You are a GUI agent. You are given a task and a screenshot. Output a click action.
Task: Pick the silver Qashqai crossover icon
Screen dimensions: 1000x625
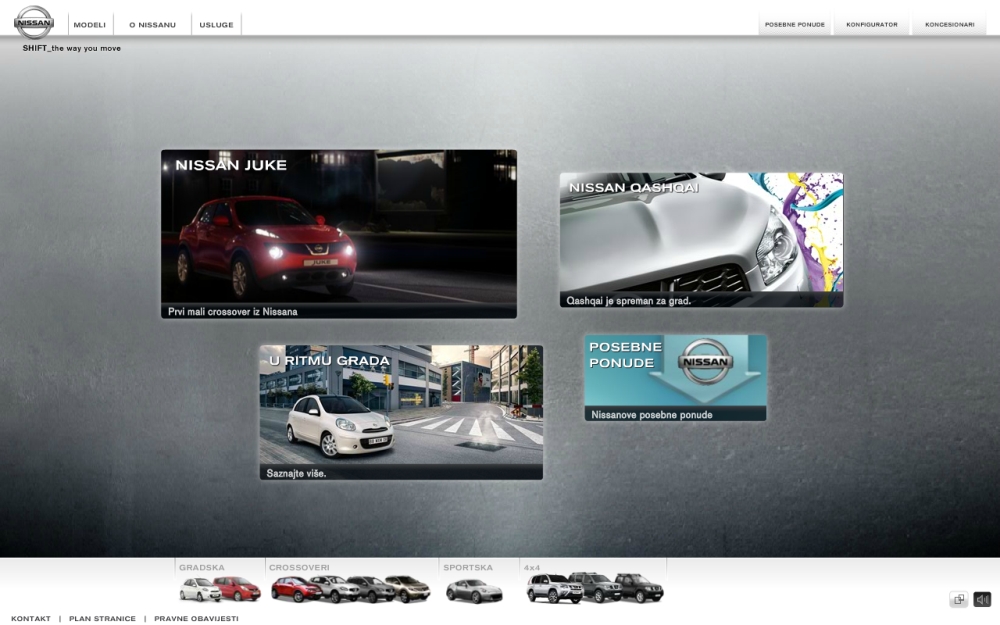point(335,589)
